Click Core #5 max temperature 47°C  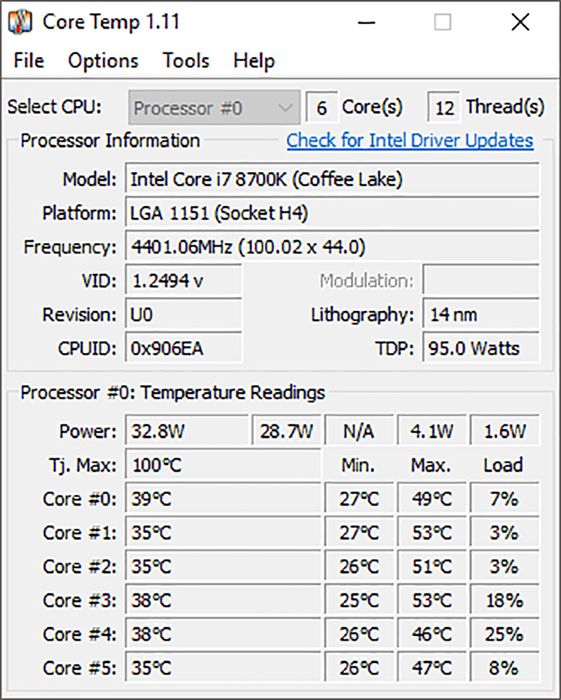[x=432, y=668]
